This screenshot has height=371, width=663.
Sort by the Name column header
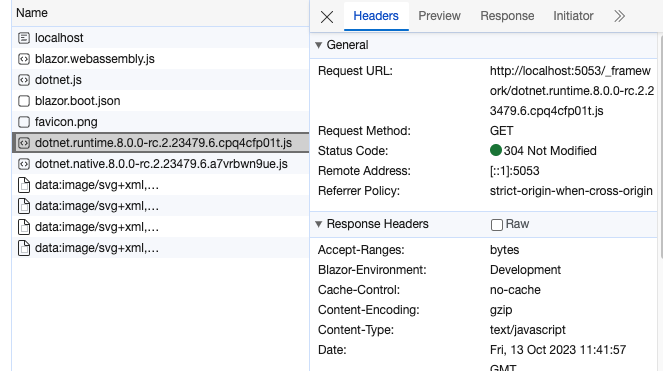point(161,13)
